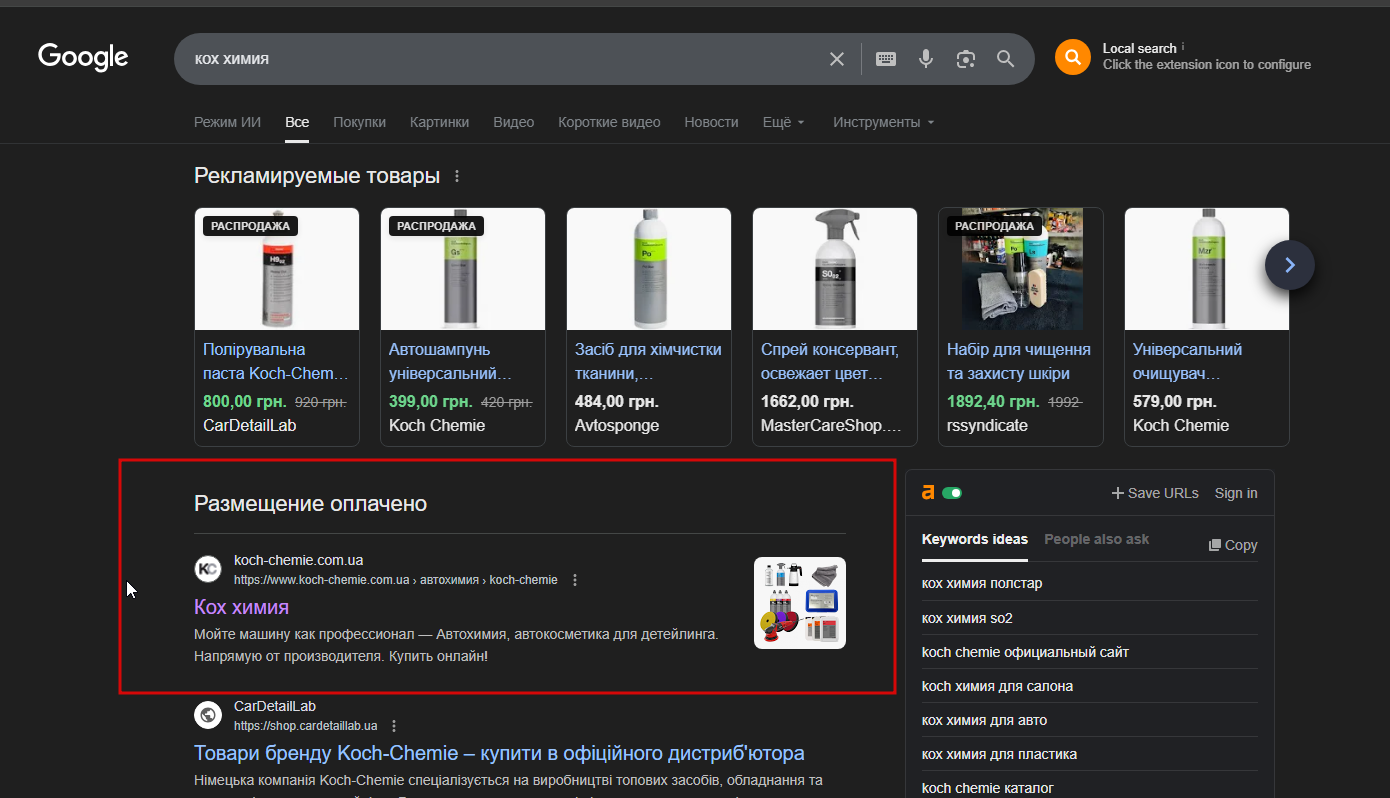
Task: Open the Koch Chemie ad product thumbnail
Action: tap(800, 603)
